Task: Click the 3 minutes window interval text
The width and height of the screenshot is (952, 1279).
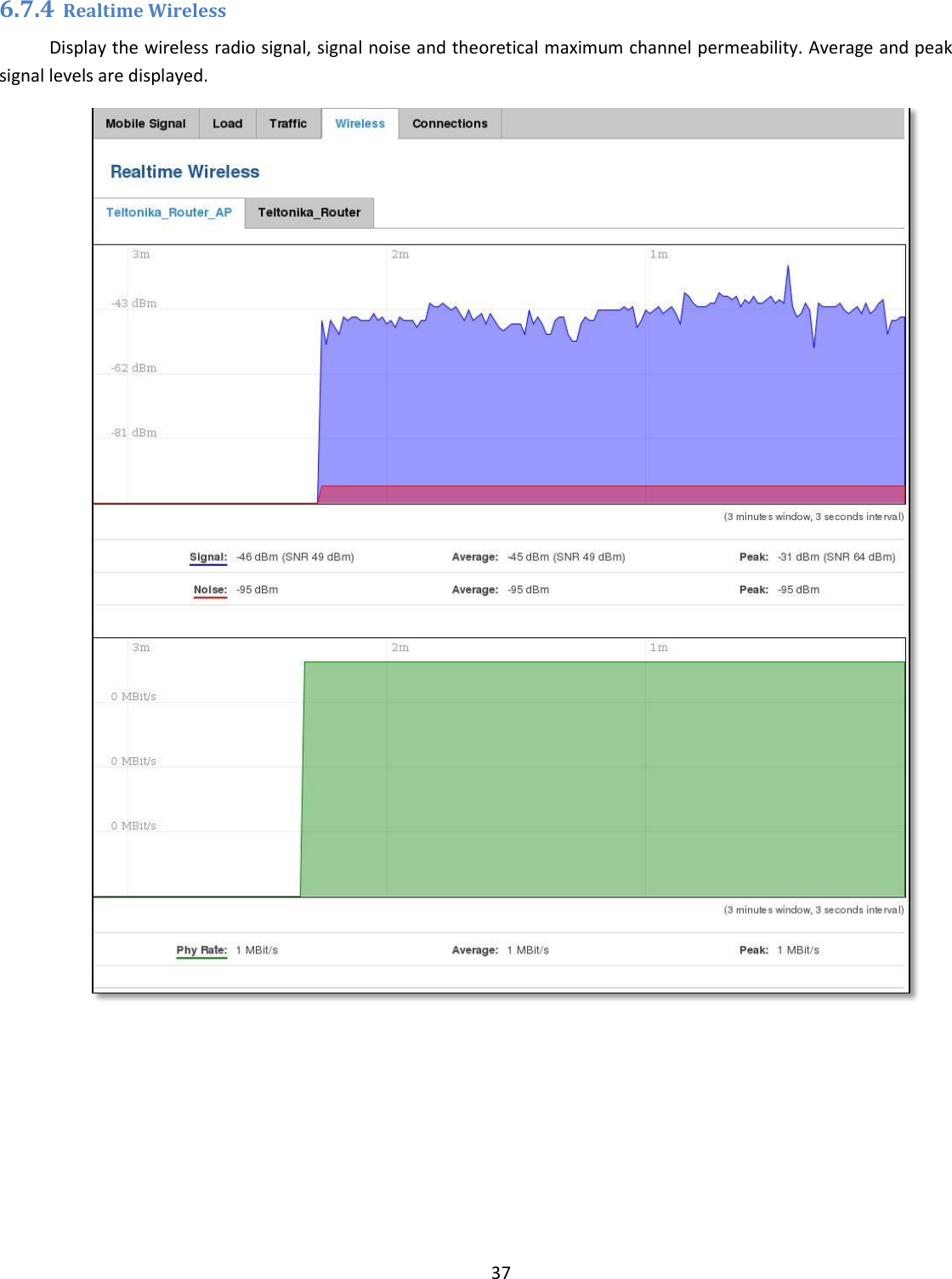Action: [x=813, y=515]
